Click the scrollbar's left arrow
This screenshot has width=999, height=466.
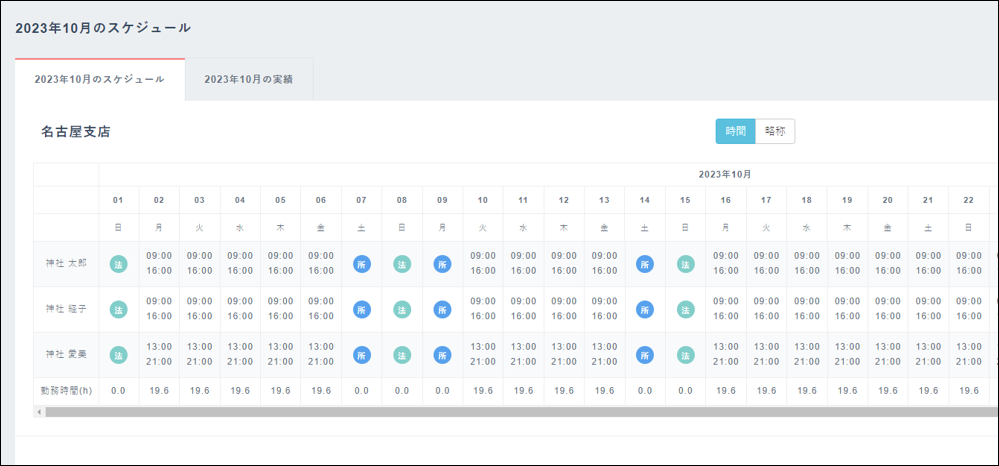(39, 411)
